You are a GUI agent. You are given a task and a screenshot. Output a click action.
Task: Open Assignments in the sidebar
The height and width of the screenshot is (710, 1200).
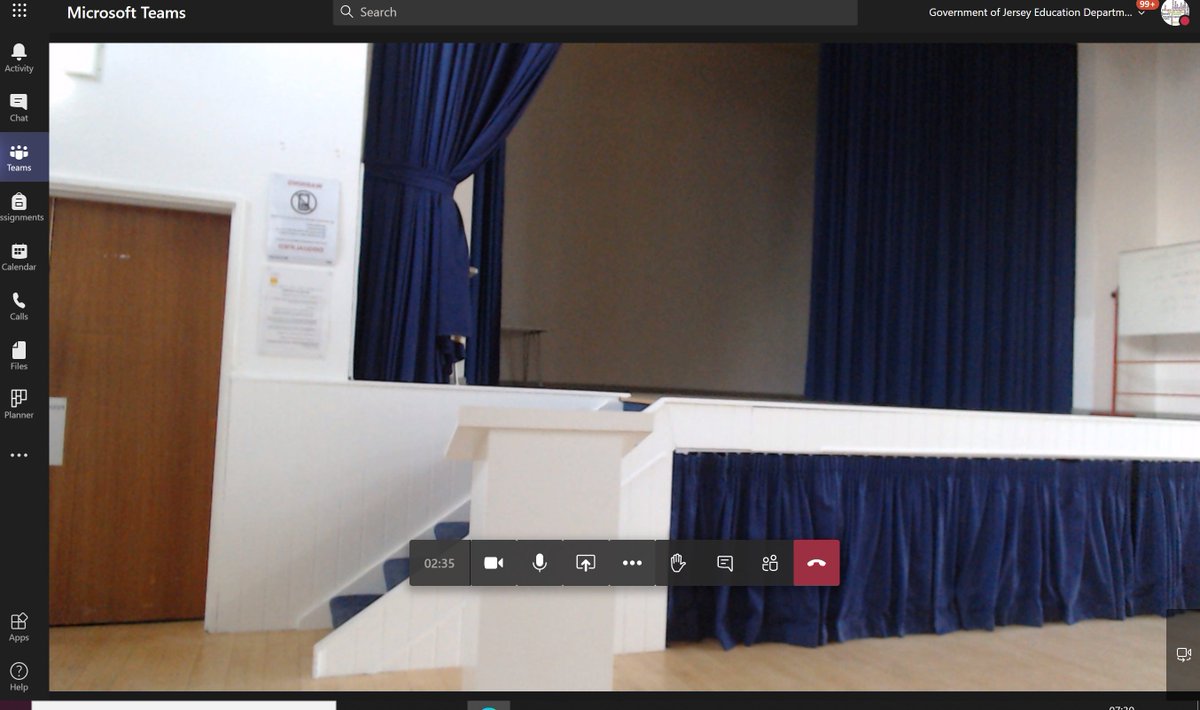[19, 207]
